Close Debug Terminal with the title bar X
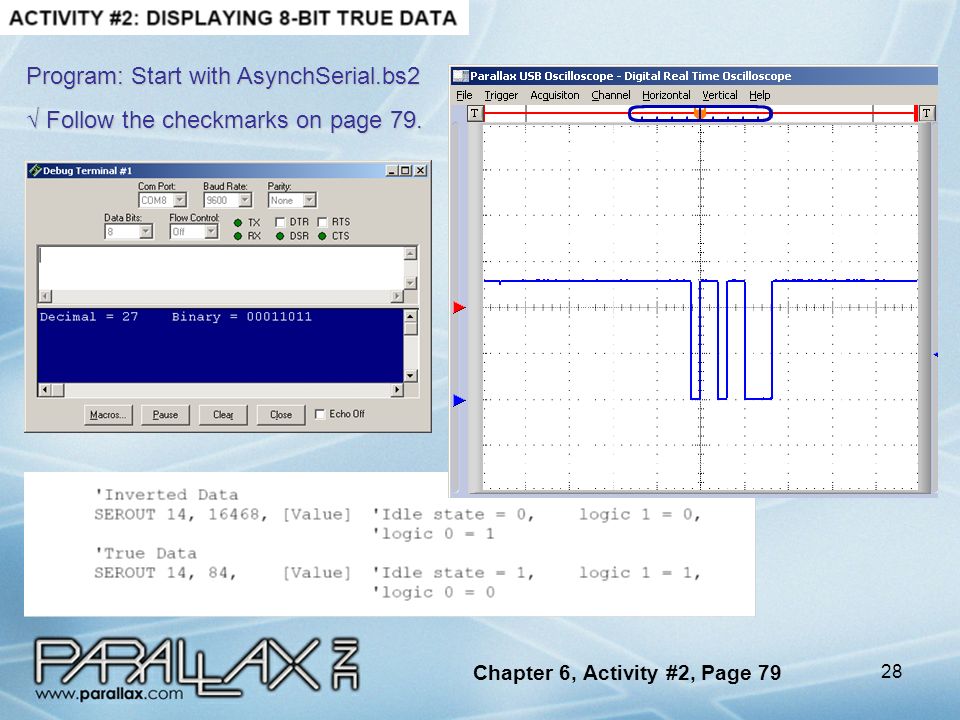This screenshot has height=720, width=960. 420,170
